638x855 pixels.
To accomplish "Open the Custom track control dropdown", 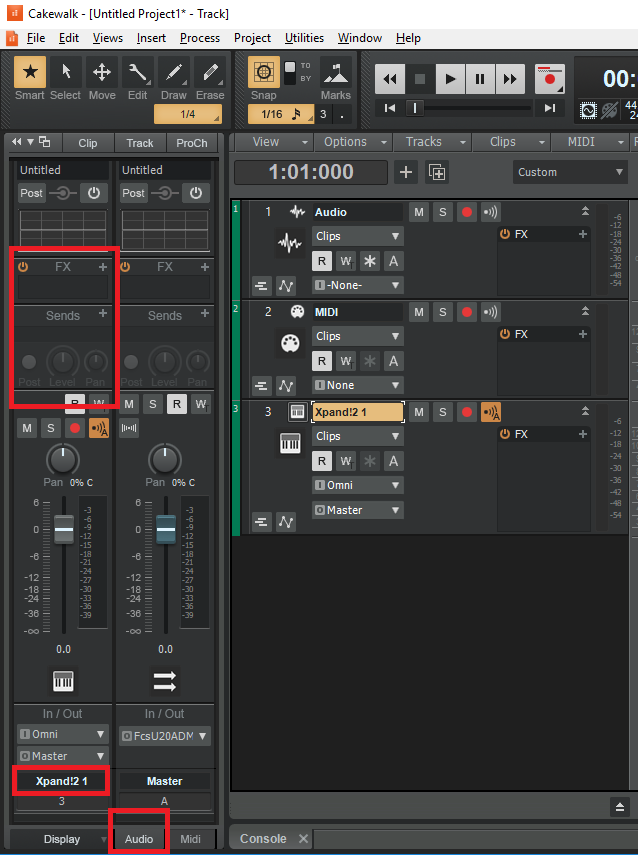I will coord(567,172).
